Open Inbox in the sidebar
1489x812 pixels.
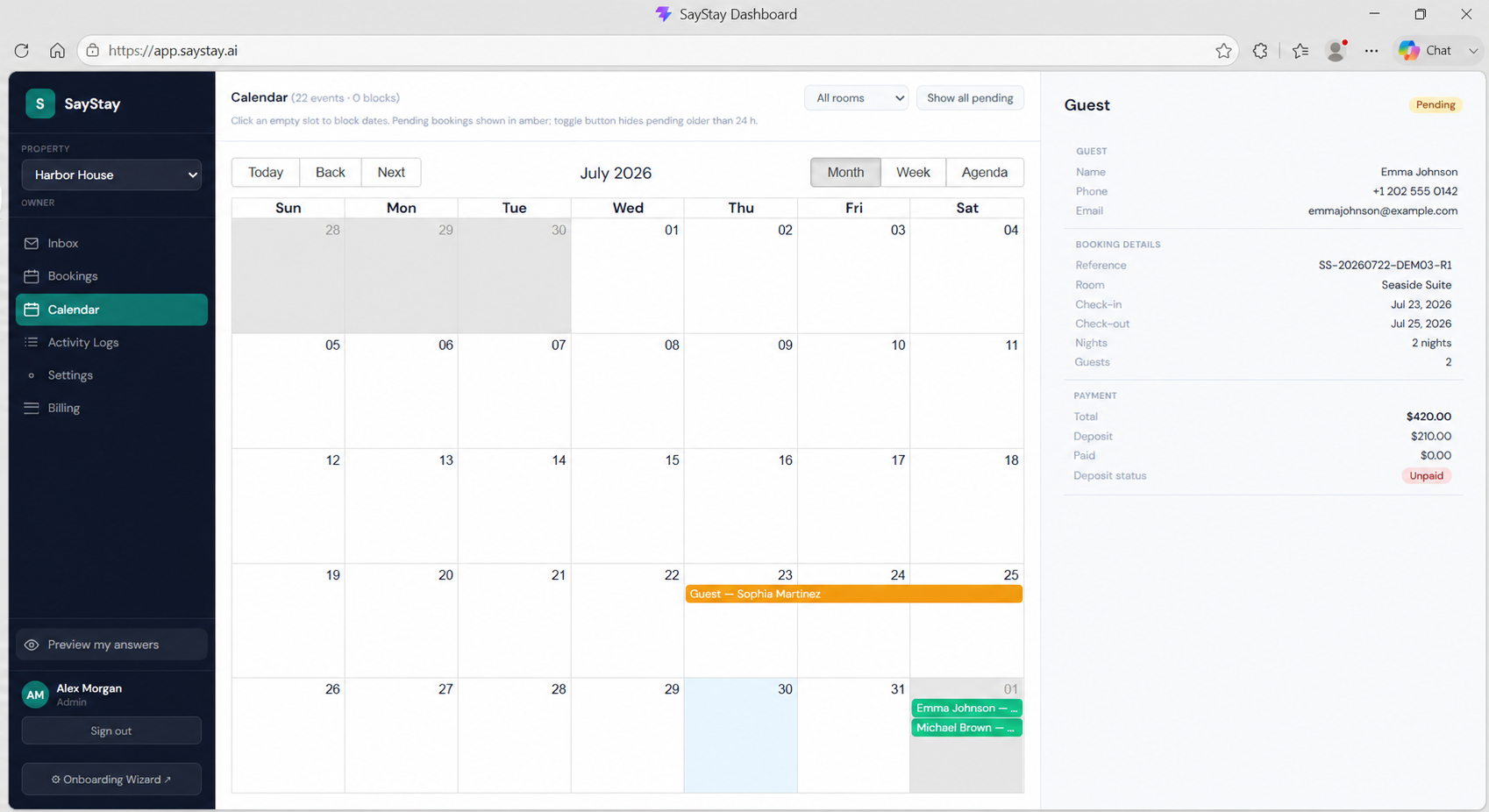(111, 243)
